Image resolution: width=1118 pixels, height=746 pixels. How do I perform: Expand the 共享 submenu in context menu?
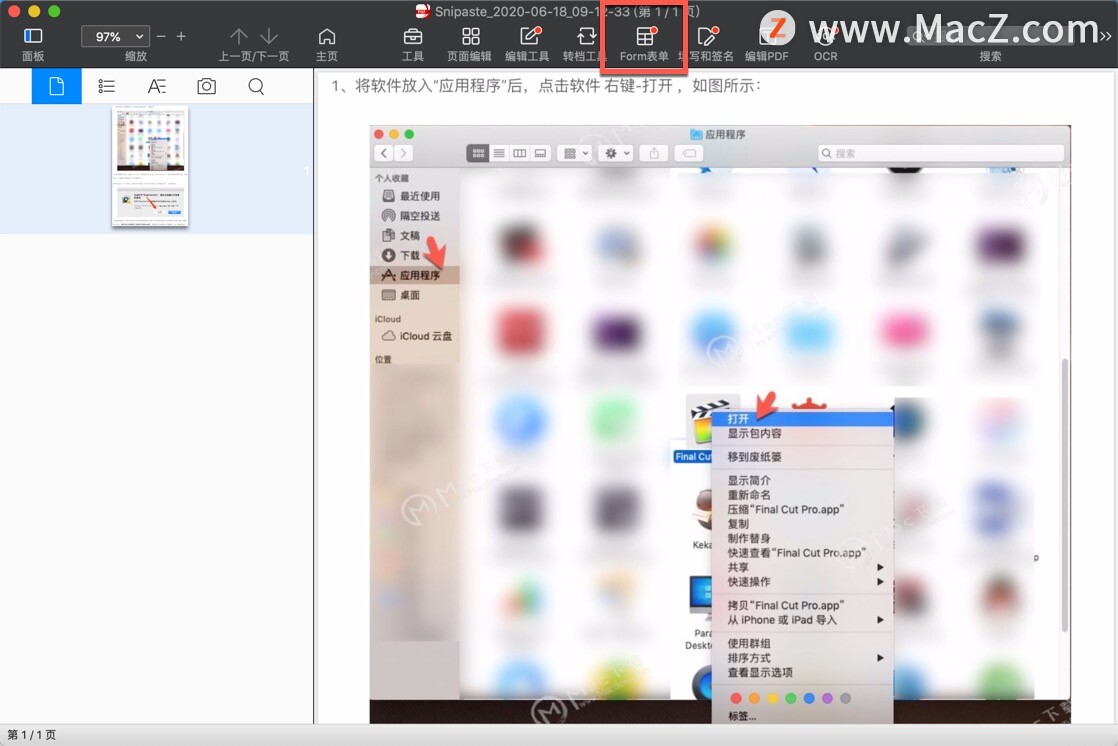(x=803, y=567)
